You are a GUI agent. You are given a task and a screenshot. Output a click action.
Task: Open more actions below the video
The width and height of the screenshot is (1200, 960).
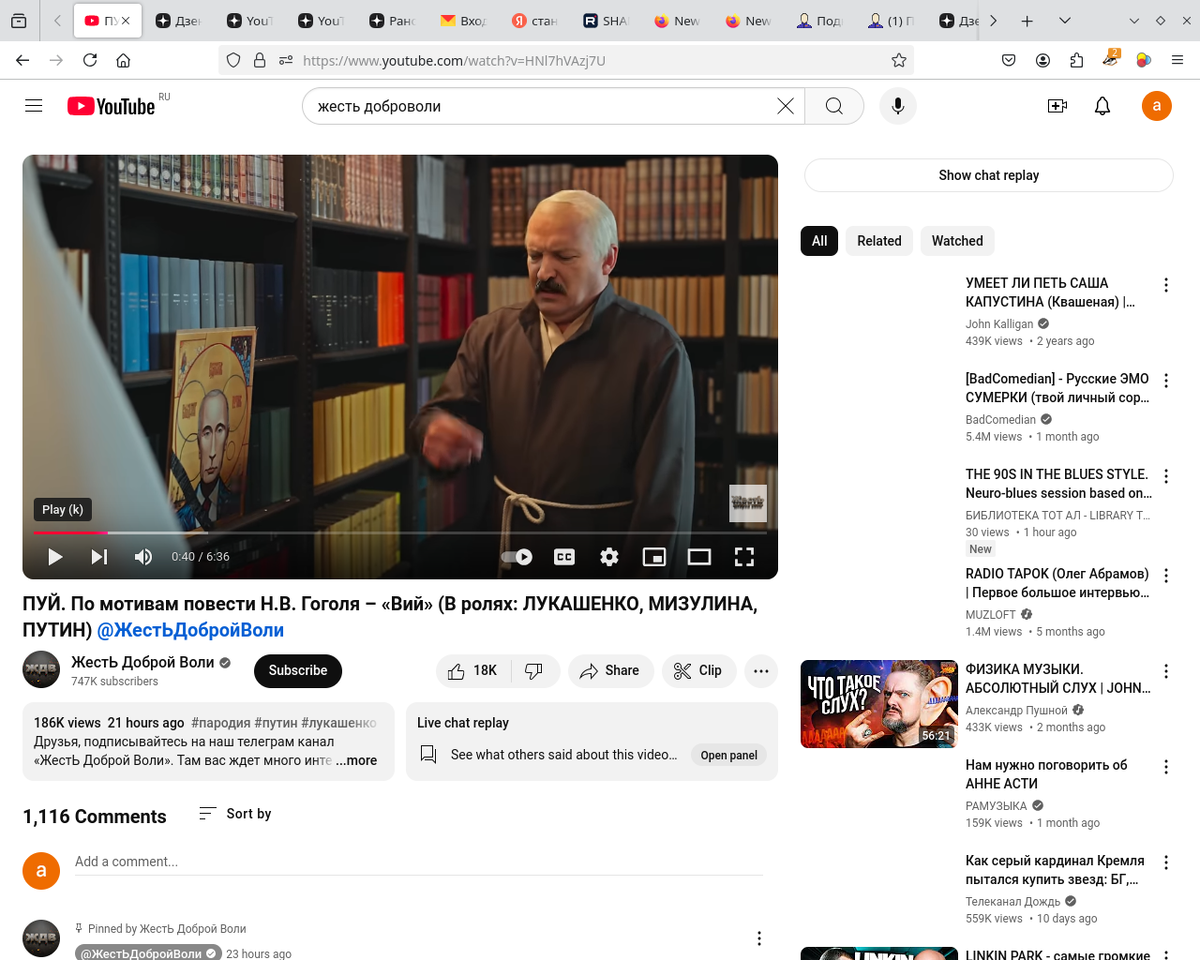[761, 671]
